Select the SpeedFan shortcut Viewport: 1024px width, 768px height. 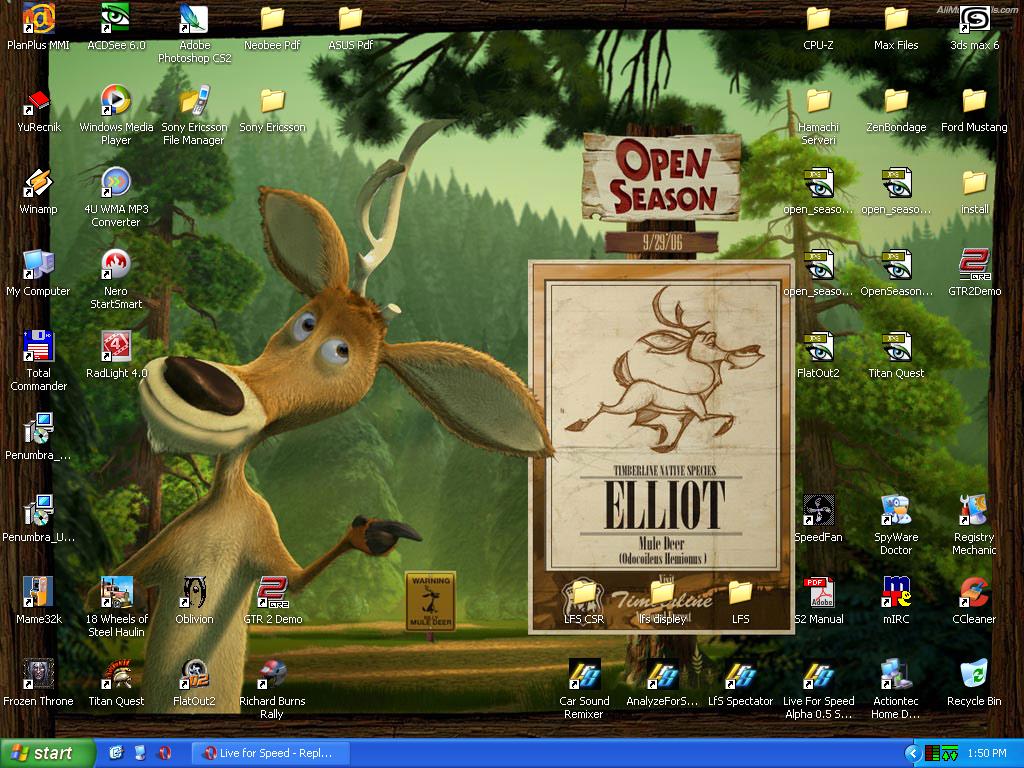pyautogui.click(x=818, y=511)
